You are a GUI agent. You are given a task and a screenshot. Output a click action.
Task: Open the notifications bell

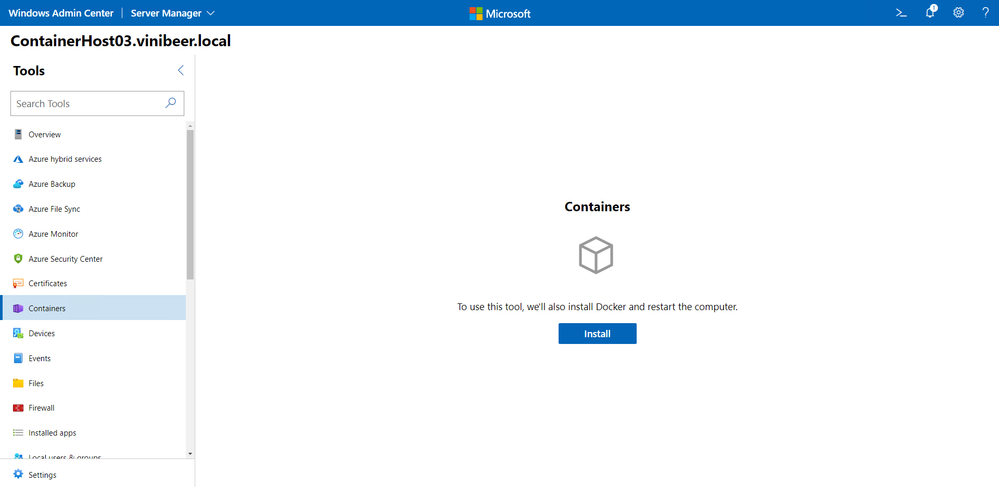click(930, 12)
